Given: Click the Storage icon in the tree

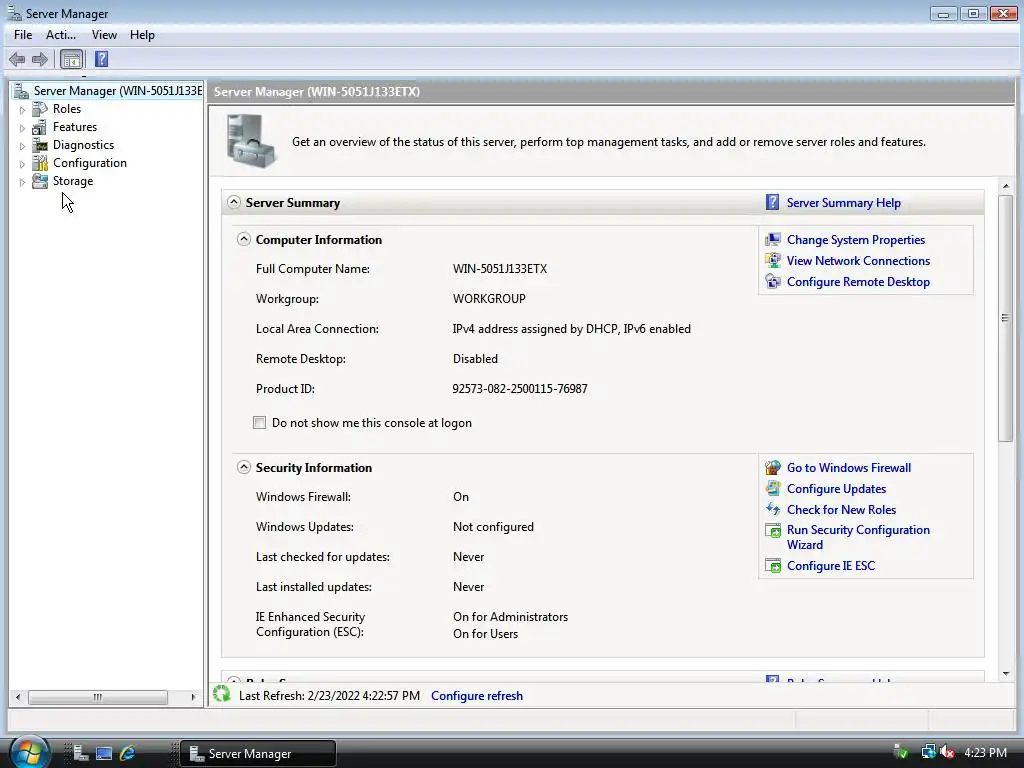Looking at the screenshot, I should 40,181.
